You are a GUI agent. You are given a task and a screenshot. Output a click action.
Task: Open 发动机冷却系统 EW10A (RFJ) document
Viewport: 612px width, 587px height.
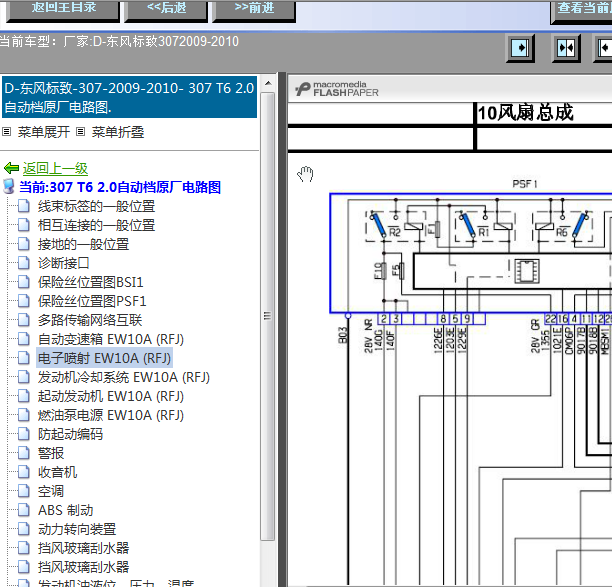[124, 377]
